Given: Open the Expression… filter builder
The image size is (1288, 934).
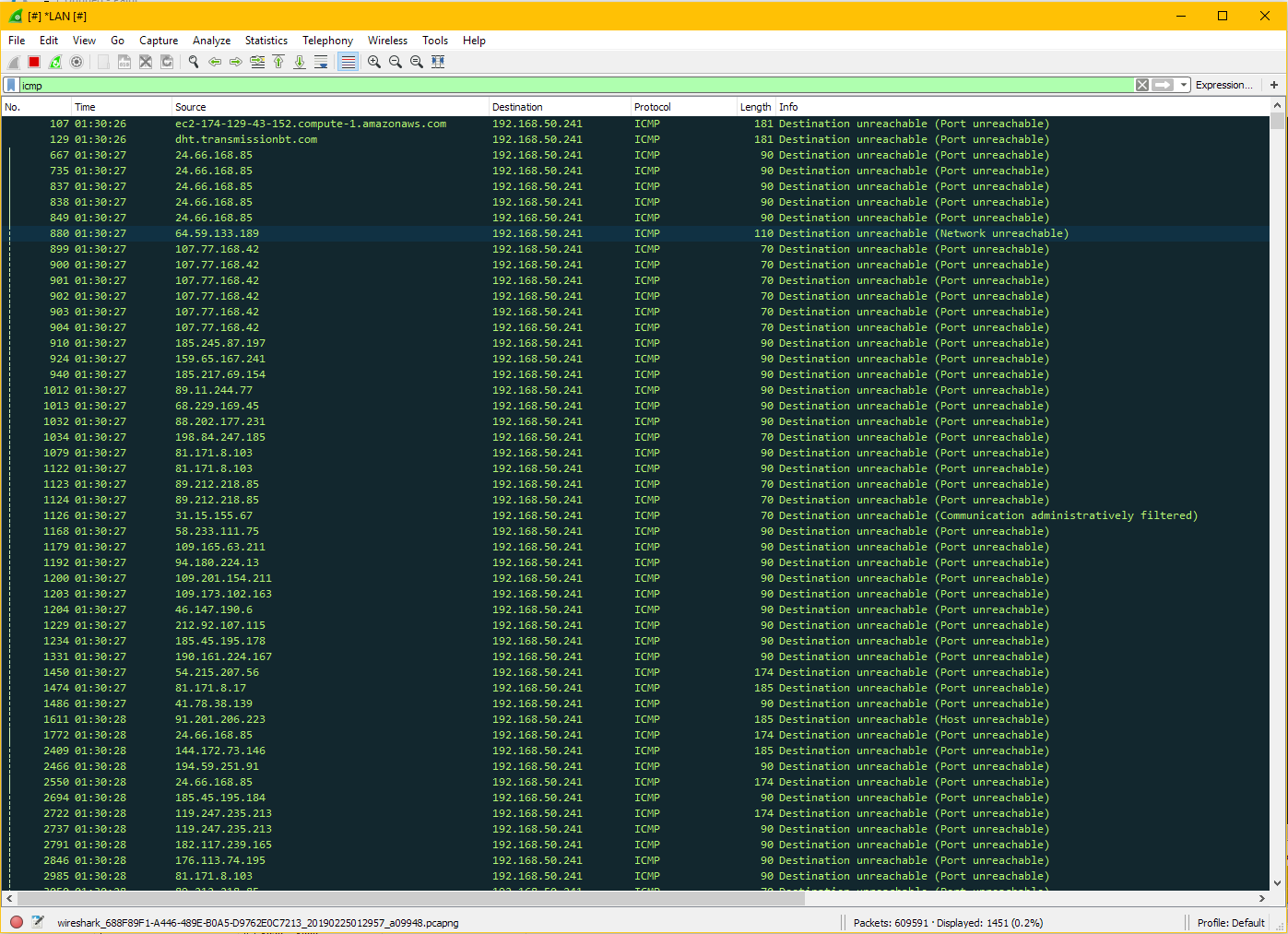Looking at the screenshot, I should [1223, 85].
